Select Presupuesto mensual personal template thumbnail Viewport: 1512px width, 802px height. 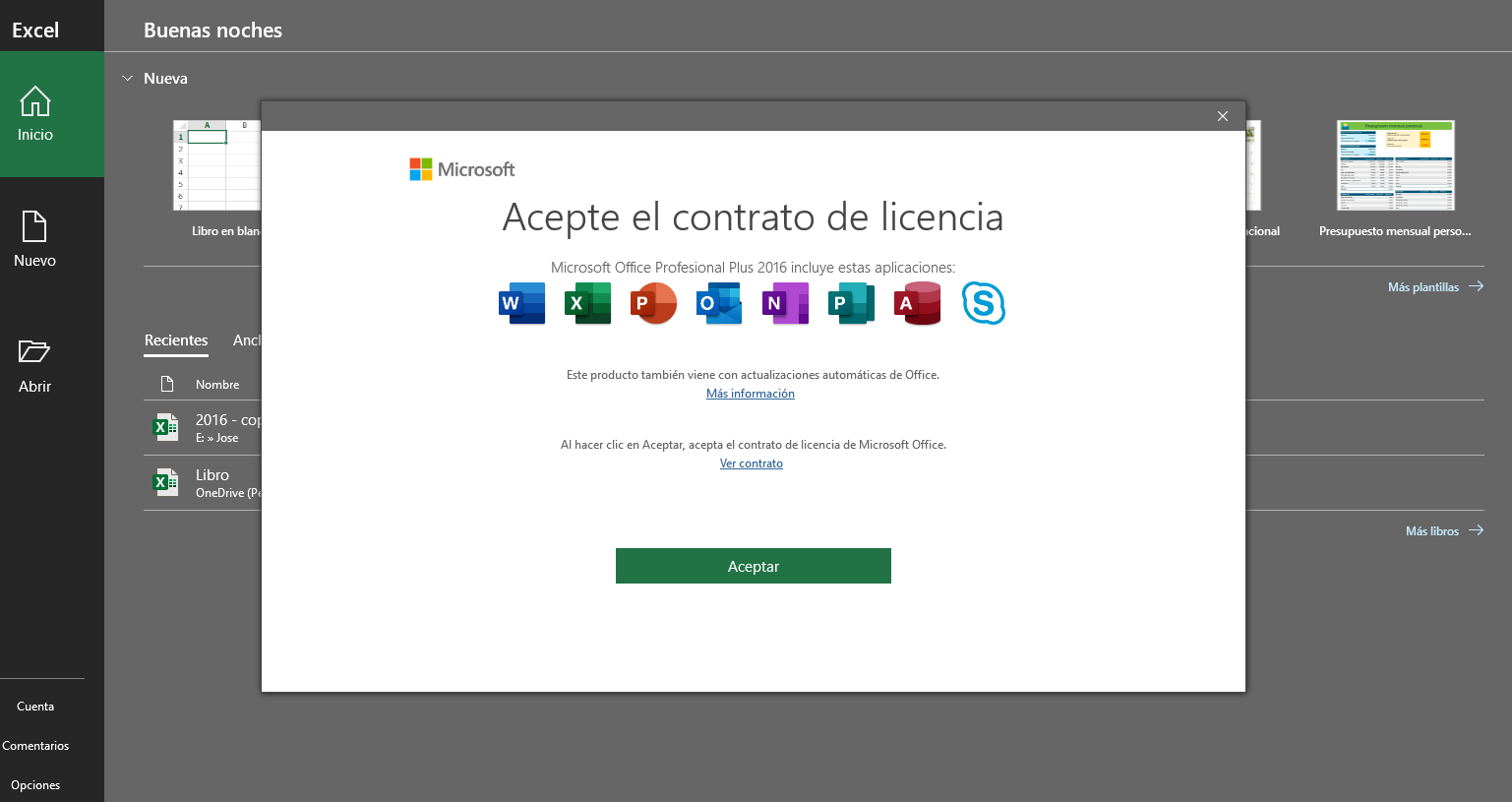pos(1395,165)
